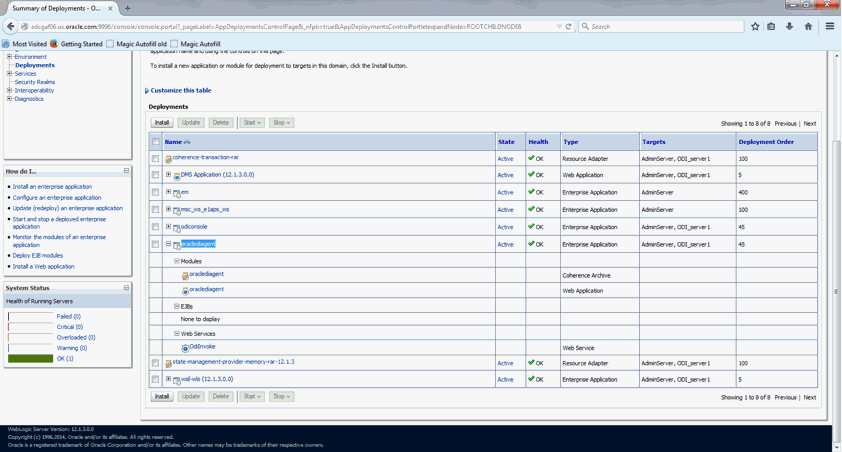842x452 pixels.
Task: Check the state-management-provider-memory-rar row checkbox
Action: click(x=155, y=363)
